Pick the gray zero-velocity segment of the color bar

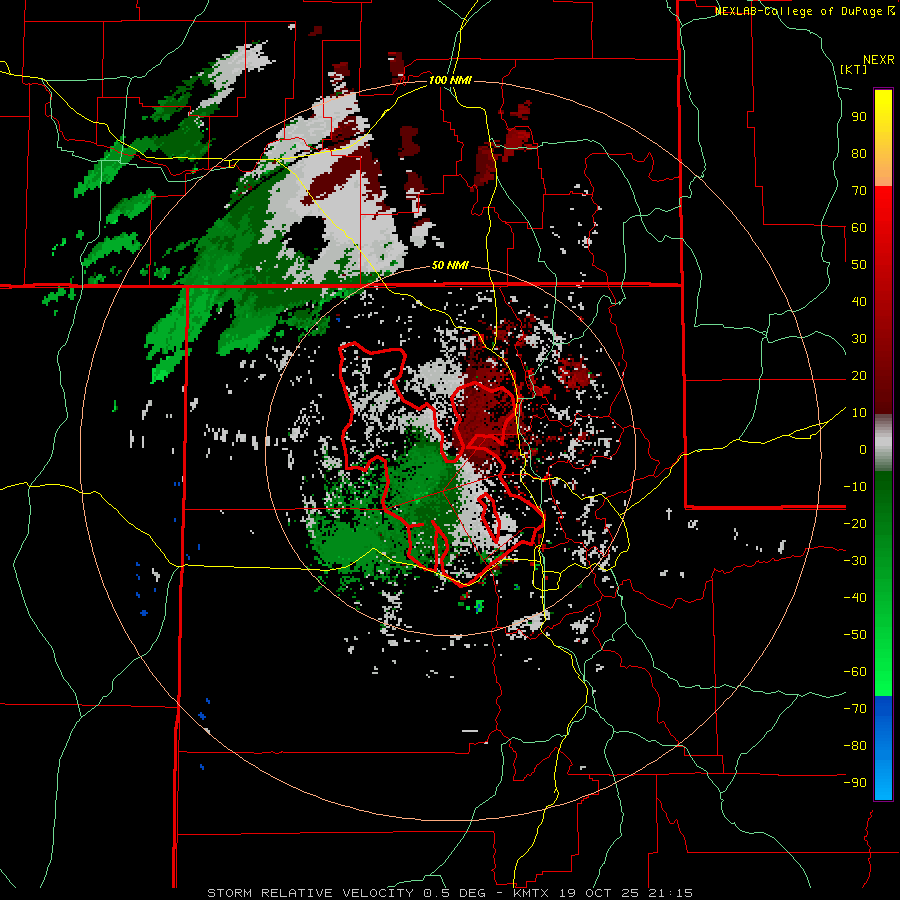(x=883, y=445)
